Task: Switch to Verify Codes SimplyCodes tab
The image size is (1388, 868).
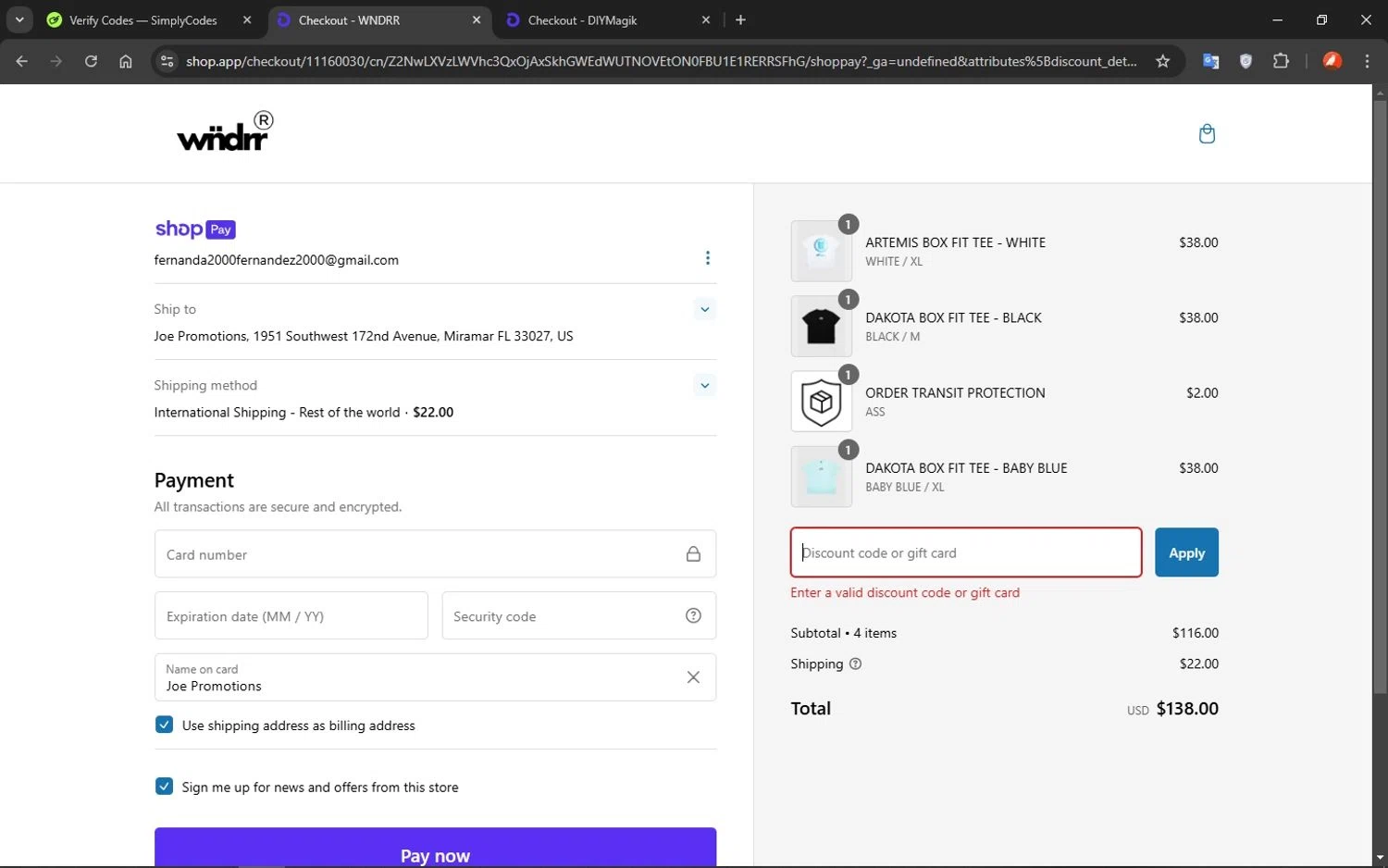Action: tap(148, 19)
